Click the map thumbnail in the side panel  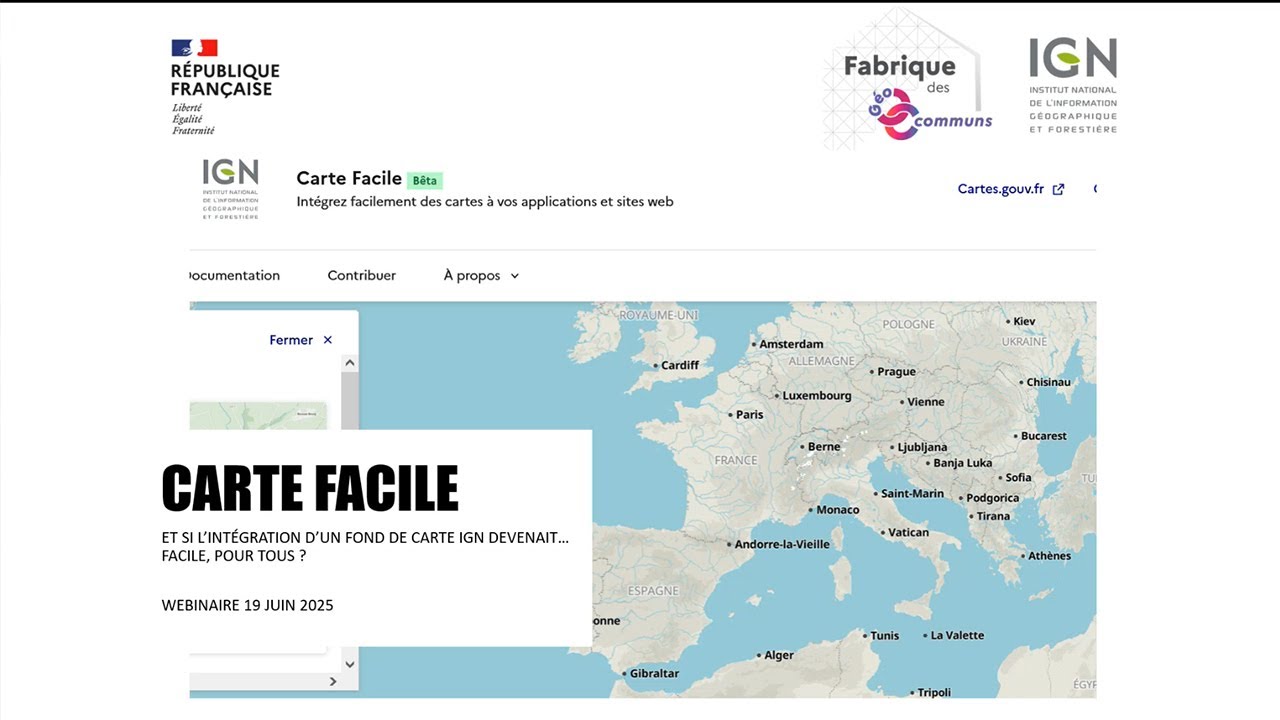coord(258,416)
